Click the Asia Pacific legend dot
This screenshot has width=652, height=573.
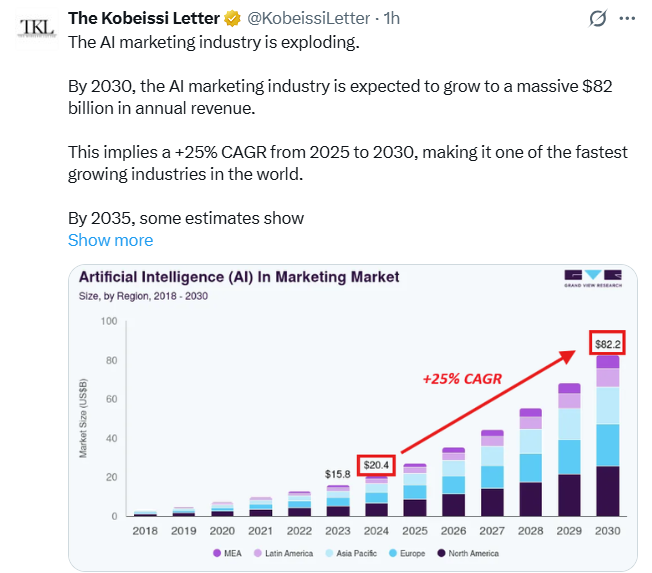coord(329,553)
